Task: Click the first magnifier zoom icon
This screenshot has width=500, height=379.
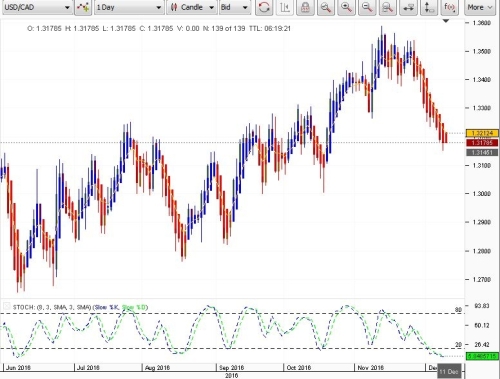Action: click(326, 7)
